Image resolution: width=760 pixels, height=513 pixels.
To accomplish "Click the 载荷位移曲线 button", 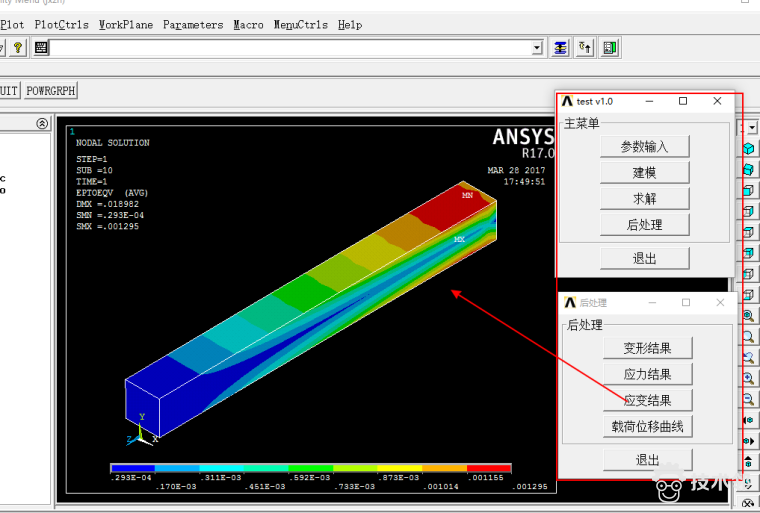I will point(648,427).
